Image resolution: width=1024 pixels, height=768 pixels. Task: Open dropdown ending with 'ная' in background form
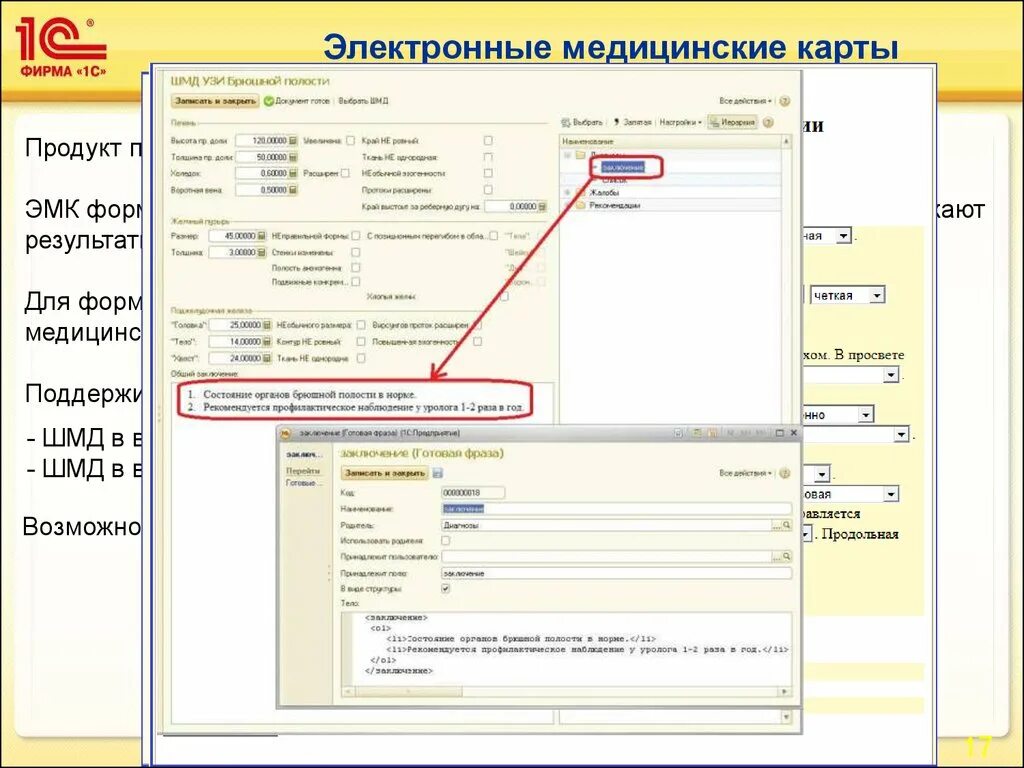(x=844, y=236)
